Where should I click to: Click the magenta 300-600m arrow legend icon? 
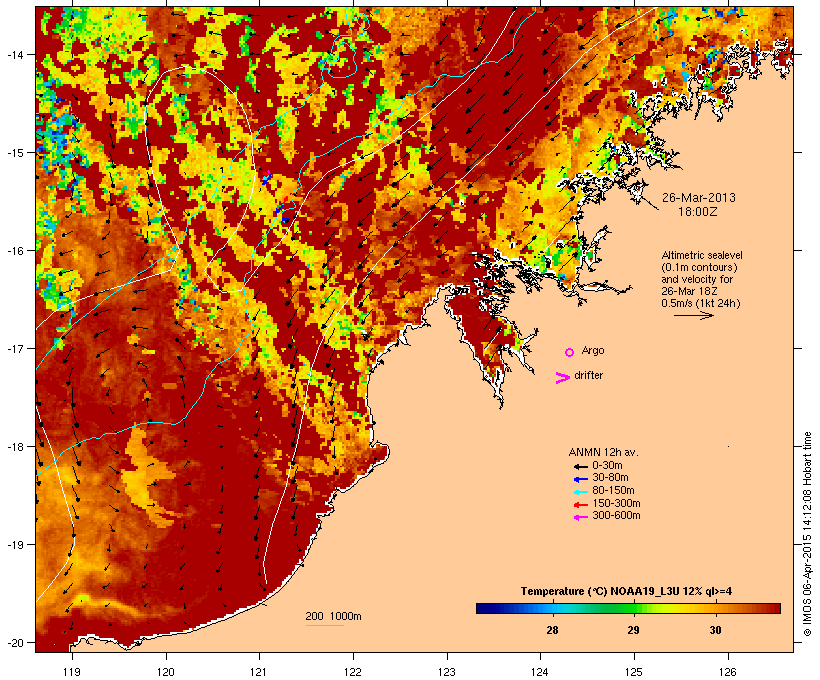coord(580,517)
